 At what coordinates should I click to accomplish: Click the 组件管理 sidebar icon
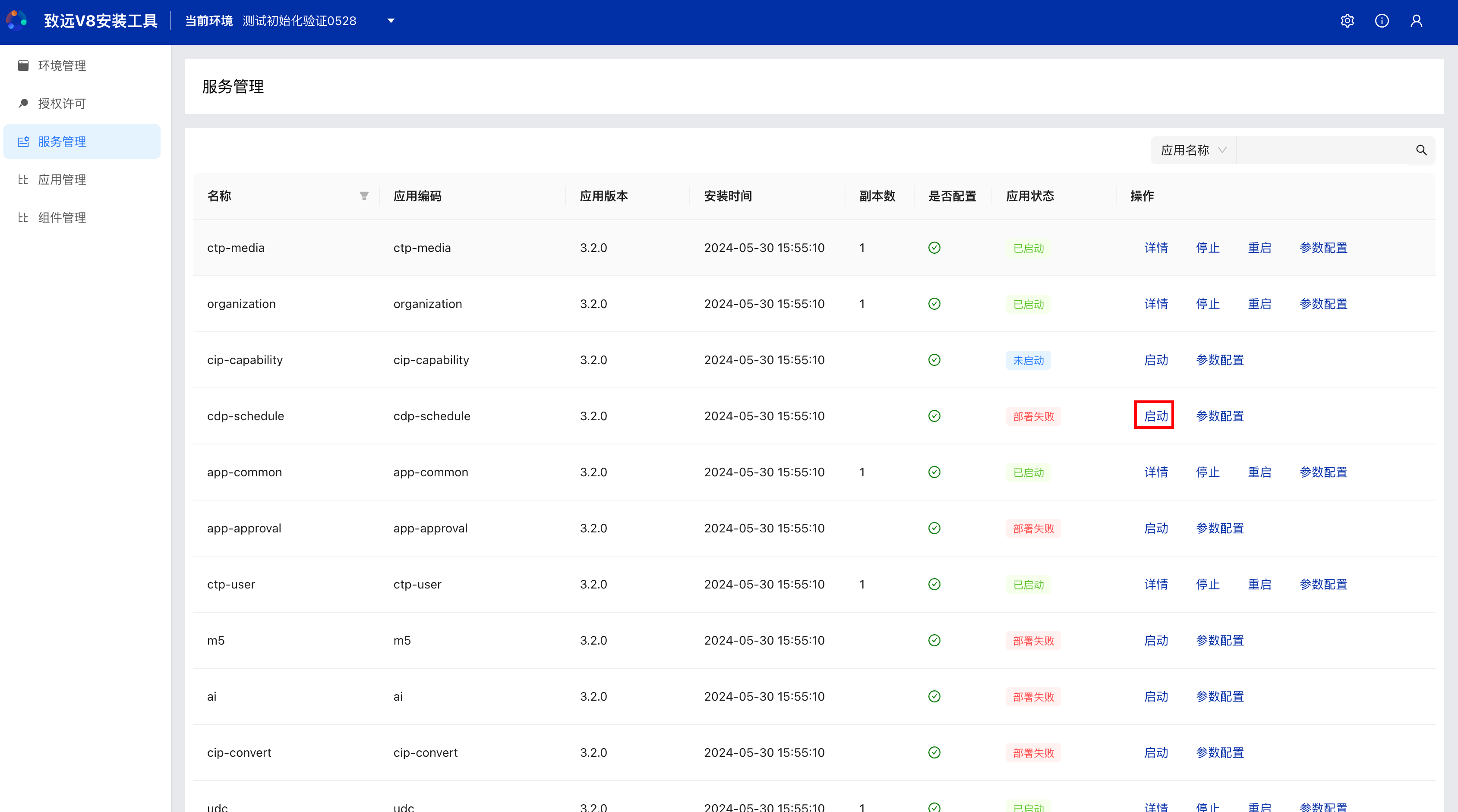coord(23,217)
